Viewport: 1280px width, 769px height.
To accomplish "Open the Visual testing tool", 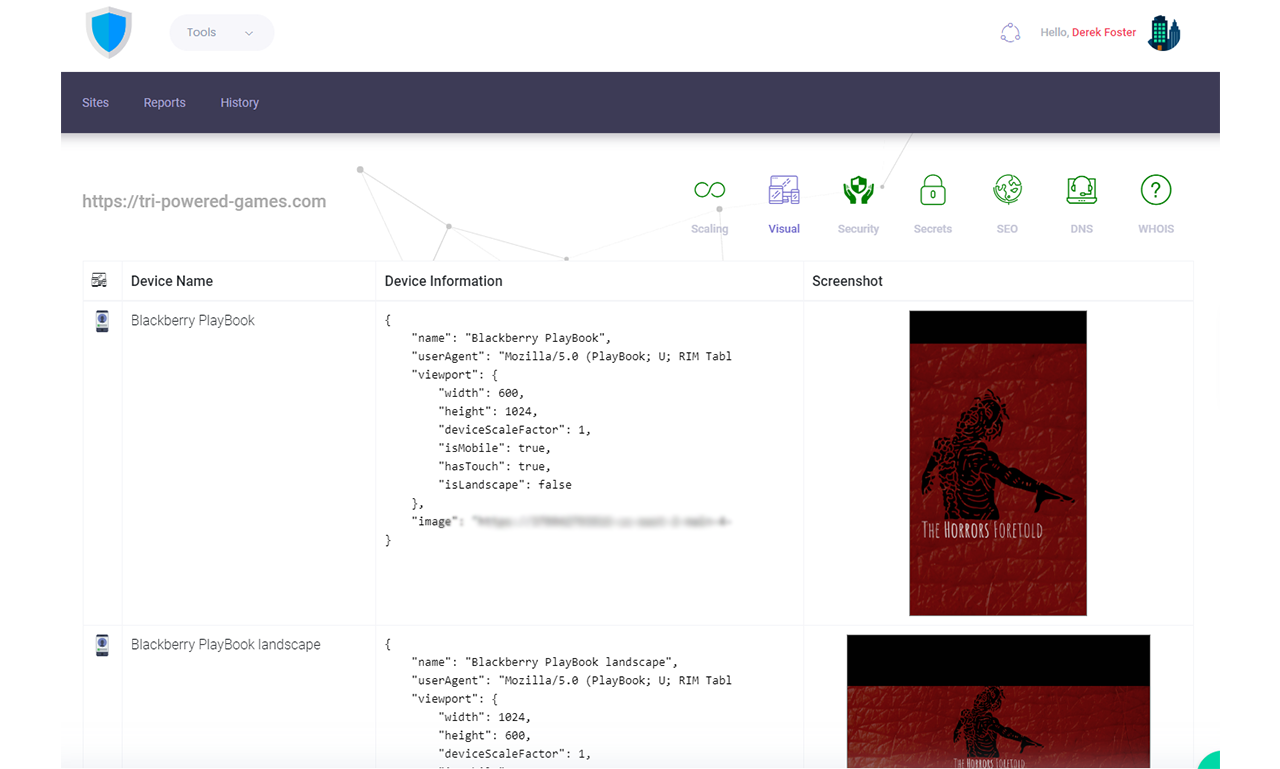I will click(x=784, y=200).
